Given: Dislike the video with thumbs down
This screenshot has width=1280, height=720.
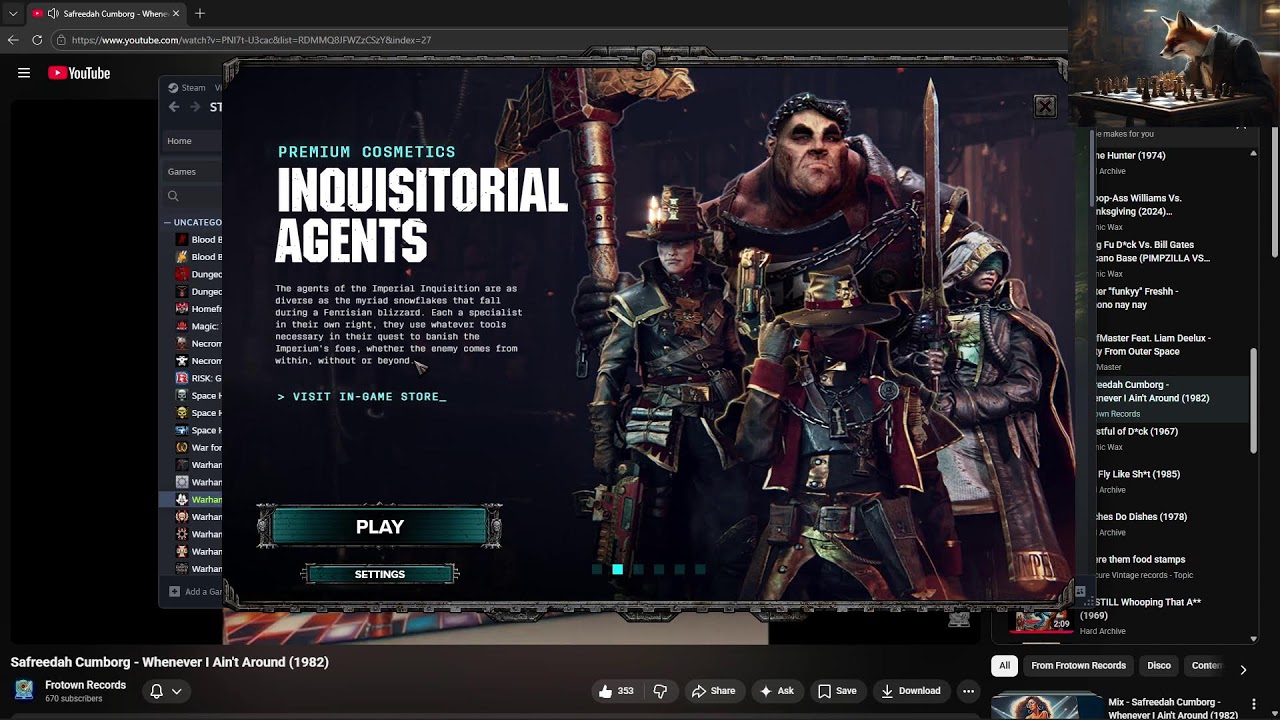Looking at the screenshot, I should [660, 691].
